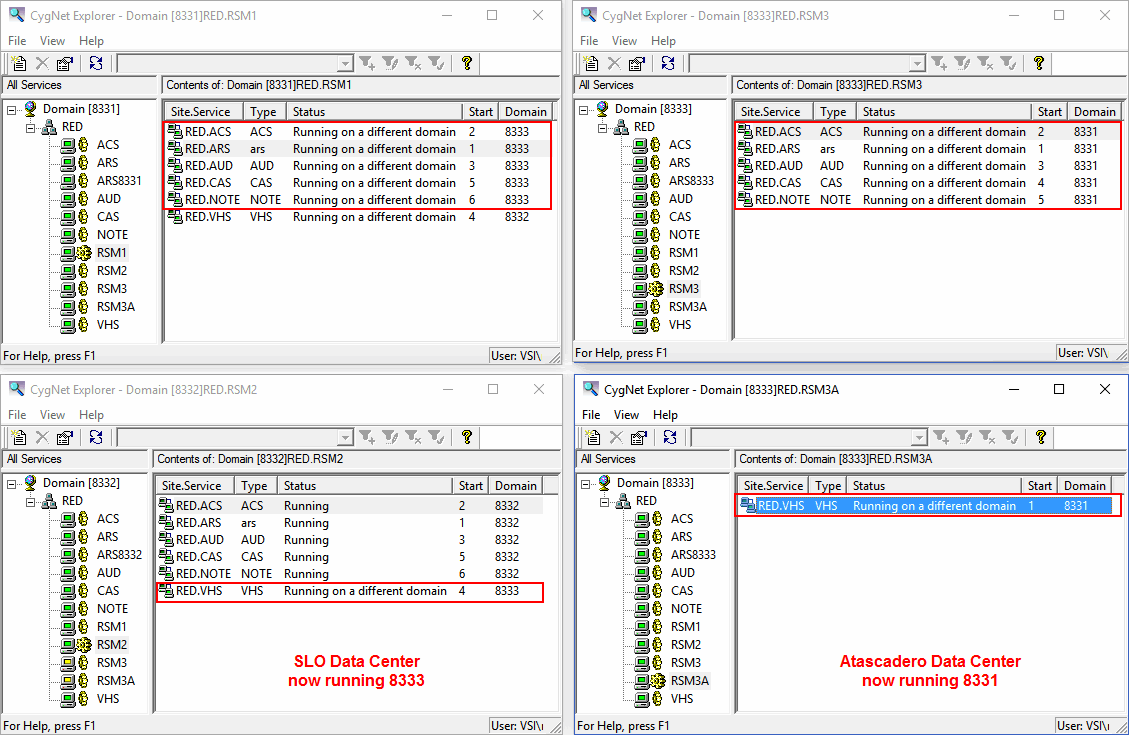Click the Help question mark in RSM3A window toolbar
Image resolution: width=1129 pixels, height=735 pixels.
tap(1040, 437)
